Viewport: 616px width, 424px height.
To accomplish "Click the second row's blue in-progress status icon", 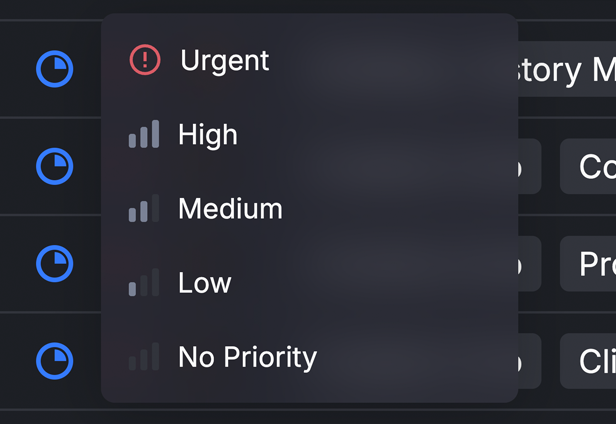I will click(x=55, y=166).
